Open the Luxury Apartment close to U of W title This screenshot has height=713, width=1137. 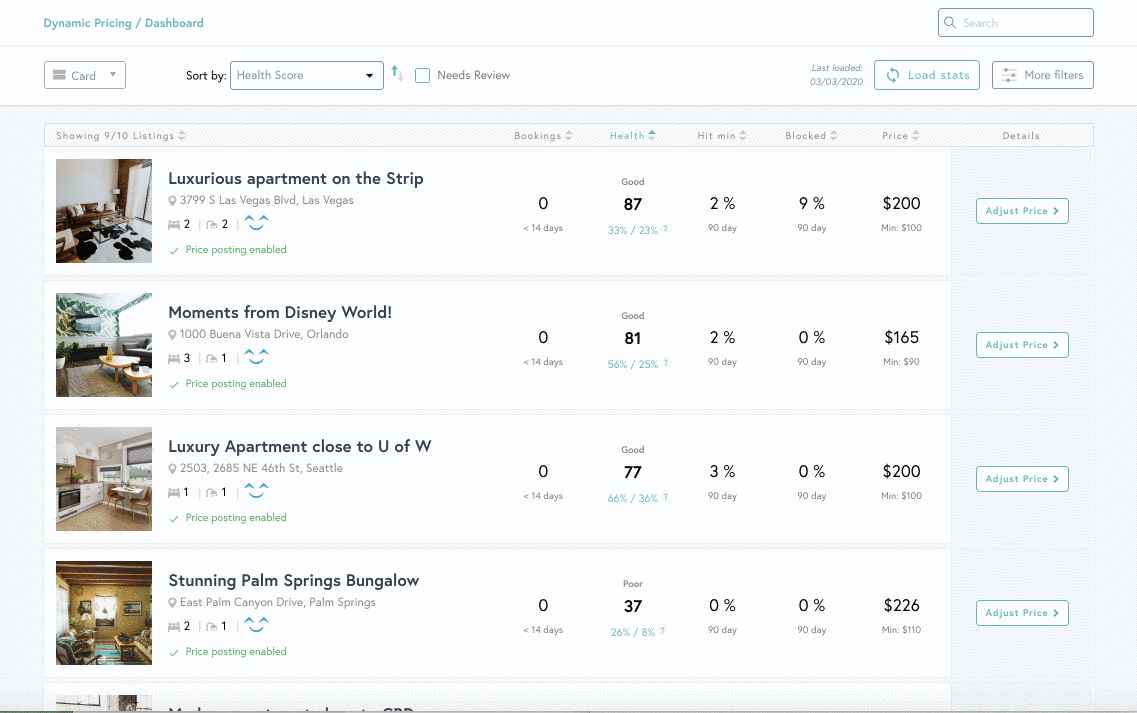click(x=299, y=447)
